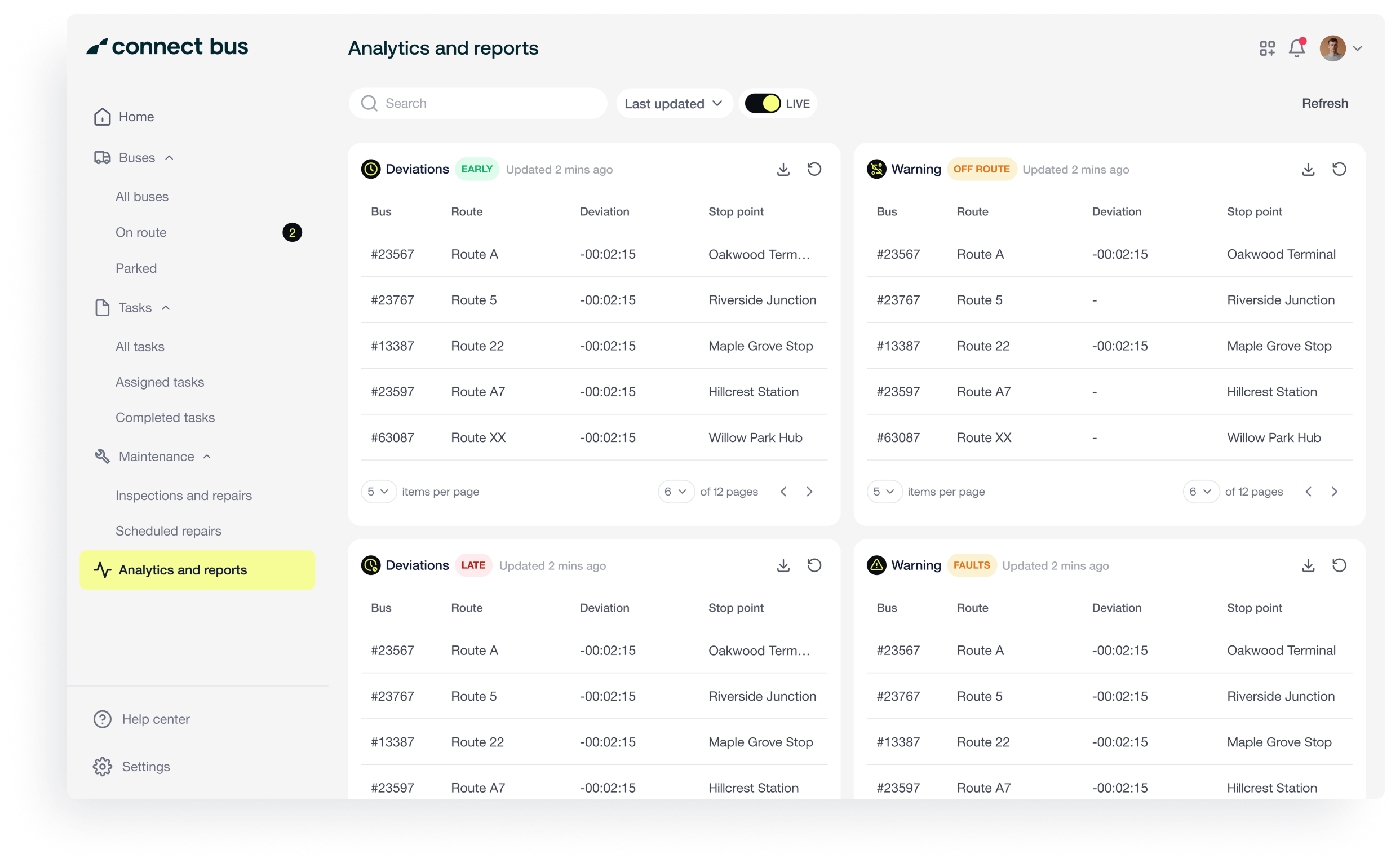Select Analytics and reports in sidebar
The width and height of the screenshot is (1400, 867).
tap(197, 569)
